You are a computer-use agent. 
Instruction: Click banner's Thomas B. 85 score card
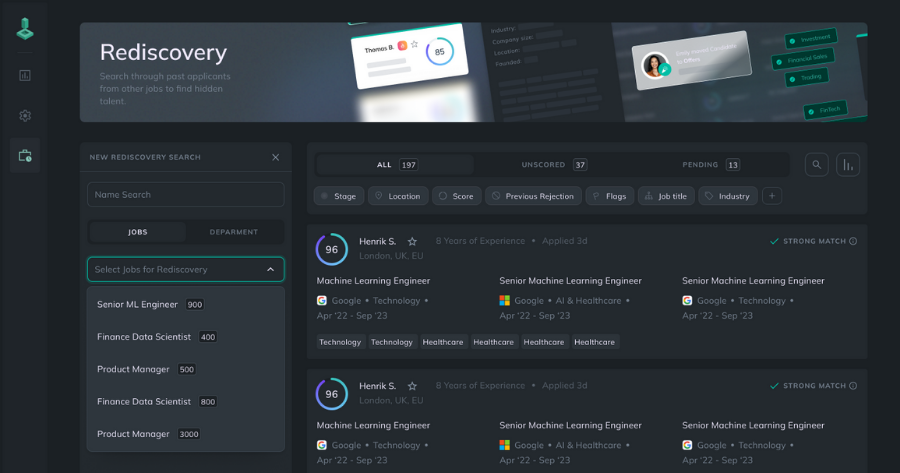[x=410, y=56]
